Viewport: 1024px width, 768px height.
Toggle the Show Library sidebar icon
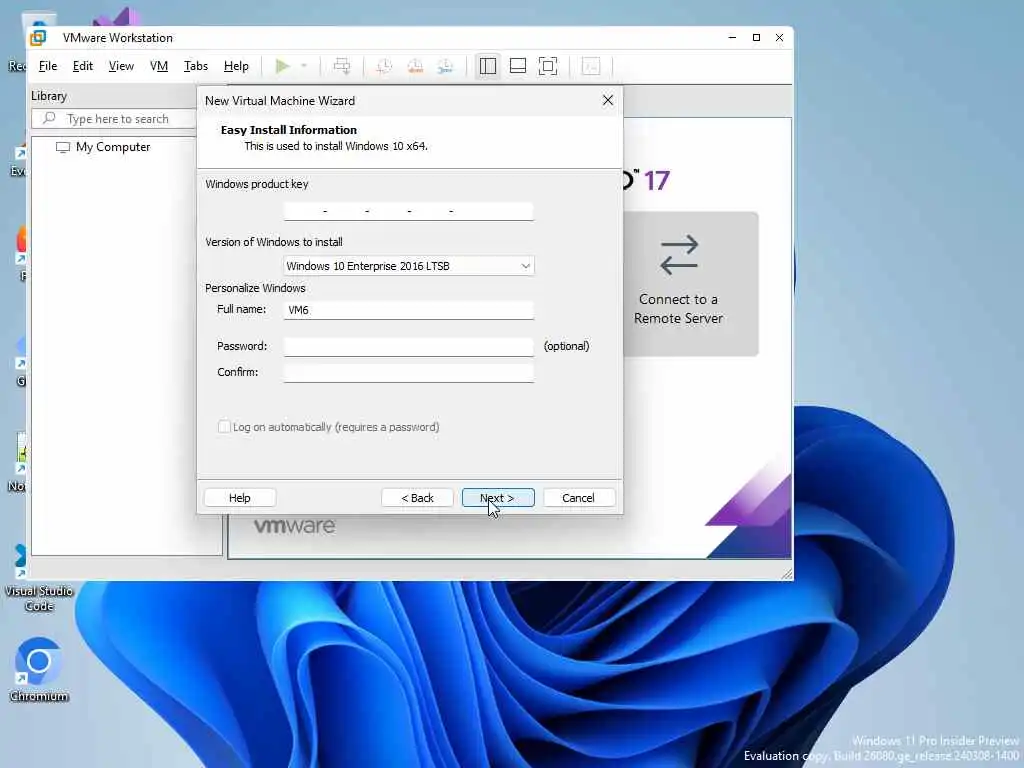(488, 66)
